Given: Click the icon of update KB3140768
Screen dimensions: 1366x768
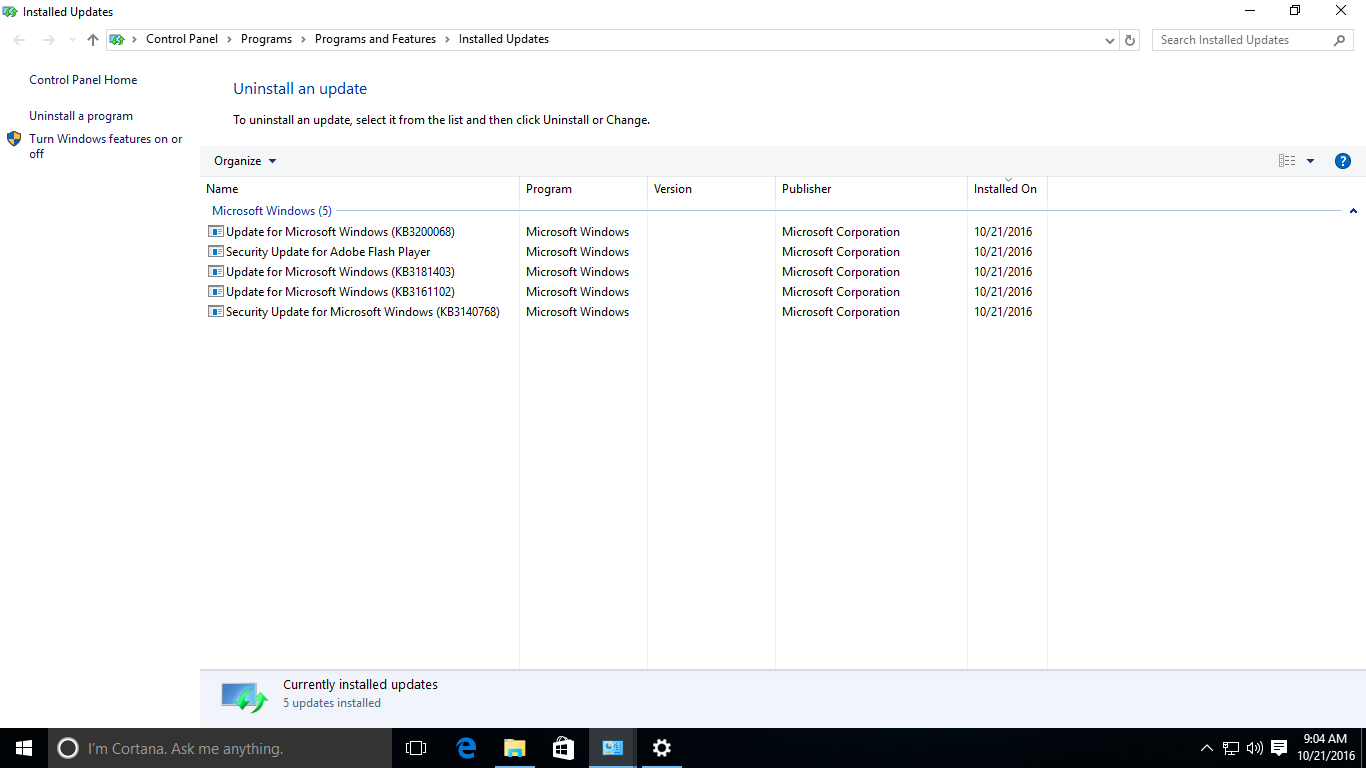Looking at the screenshot, I should [x=215, y=311].
